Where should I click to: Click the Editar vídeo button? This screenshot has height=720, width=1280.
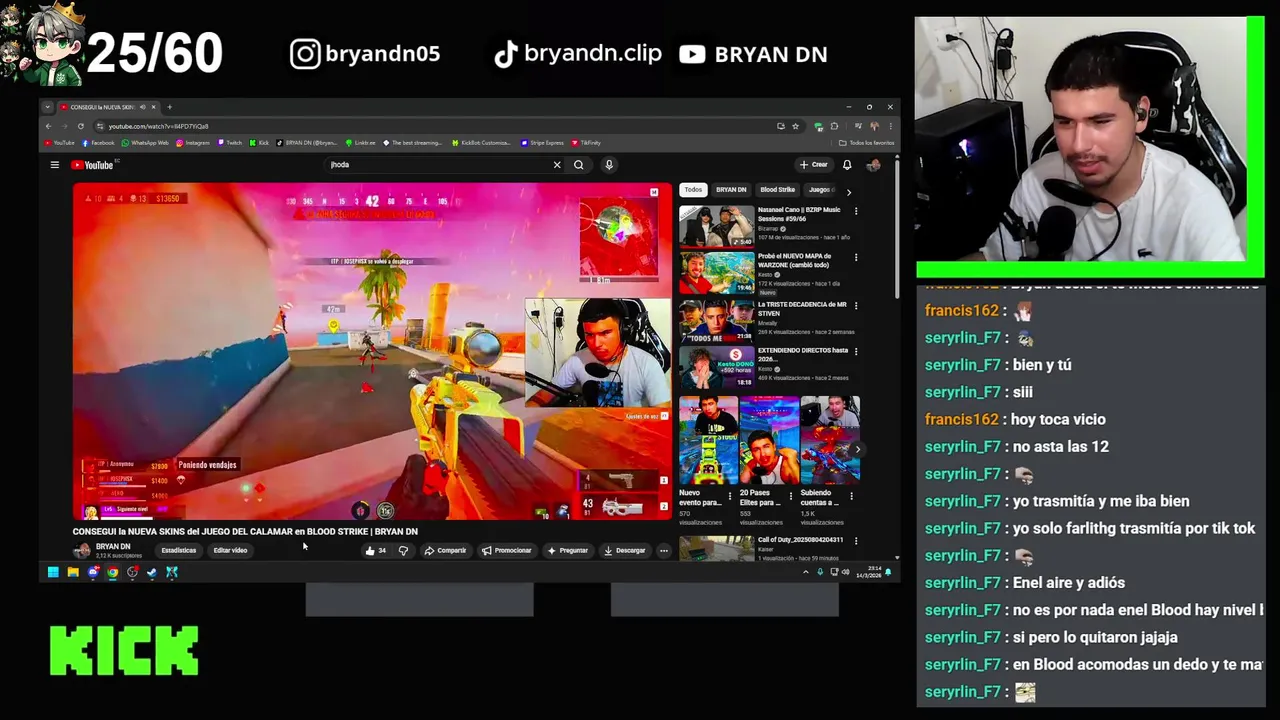230,550
